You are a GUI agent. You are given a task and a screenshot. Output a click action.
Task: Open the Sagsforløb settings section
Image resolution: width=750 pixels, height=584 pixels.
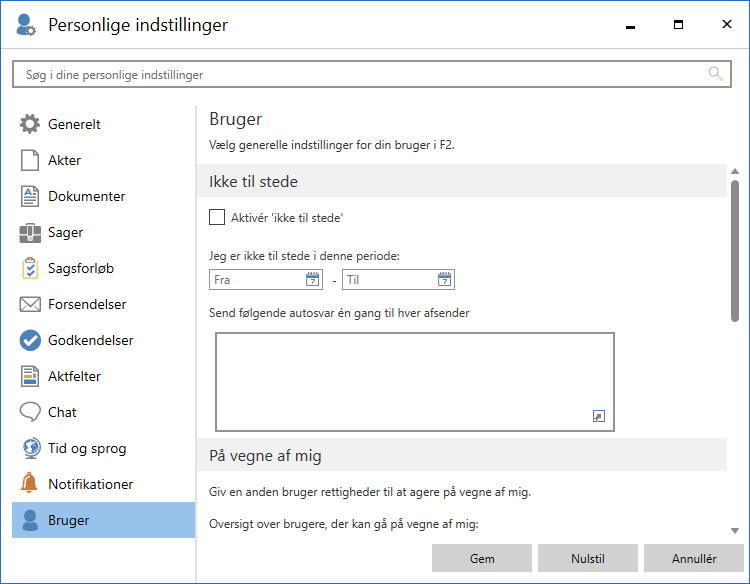(x=103, y=268)
